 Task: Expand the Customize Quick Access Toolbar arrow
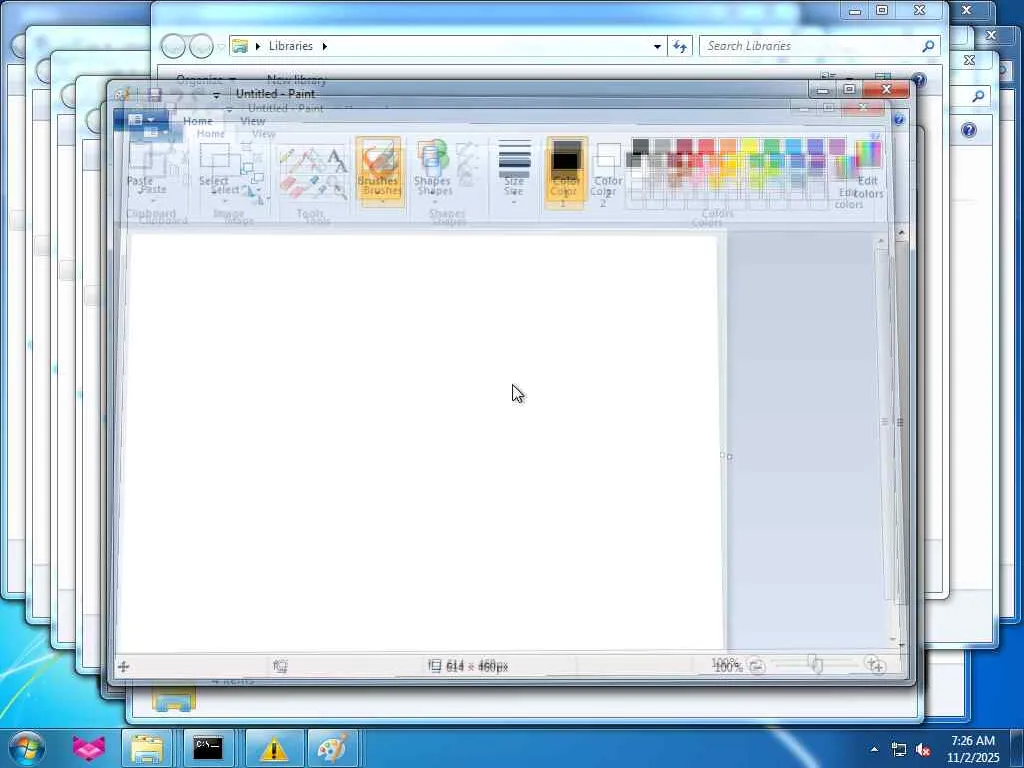(x=216, y=95)
